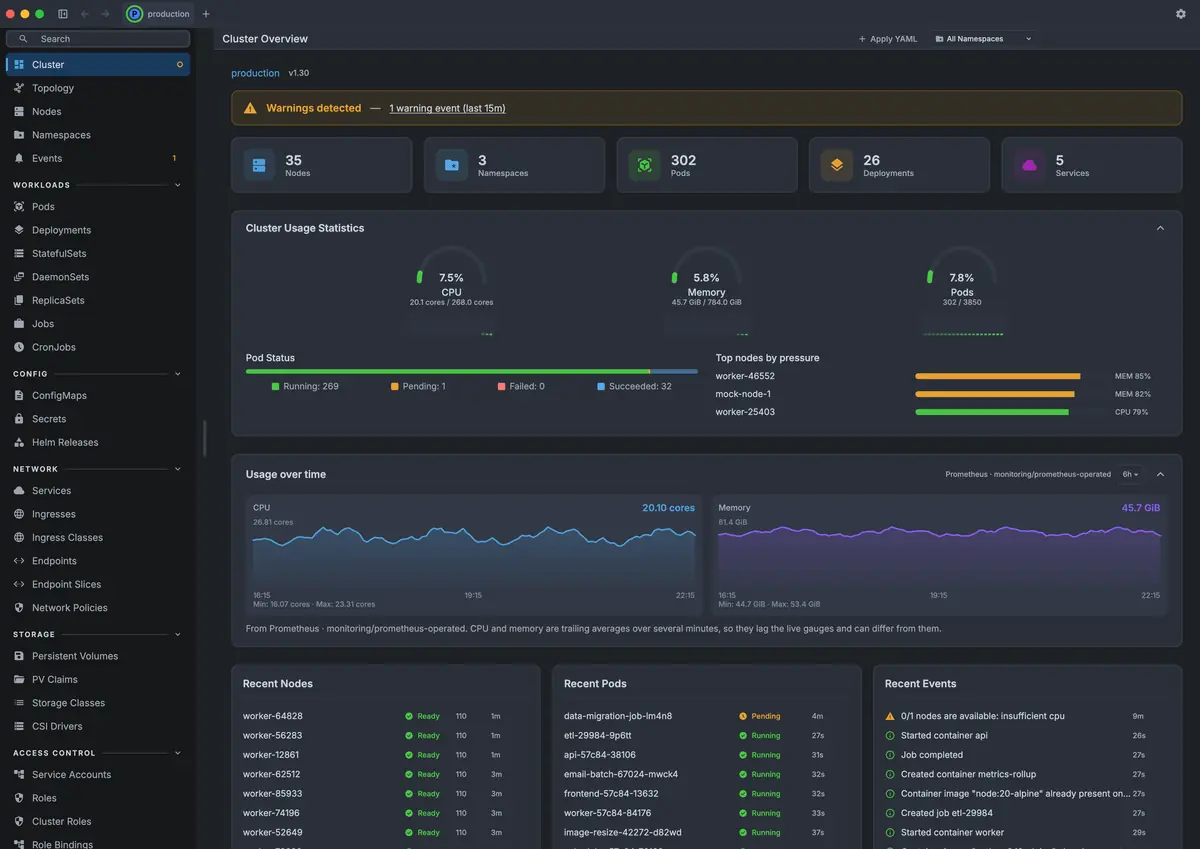The height and width of the screenshot is (849, 1200).
Task: Select the Network Policies shield icon
Action: (x=19, y=608)
